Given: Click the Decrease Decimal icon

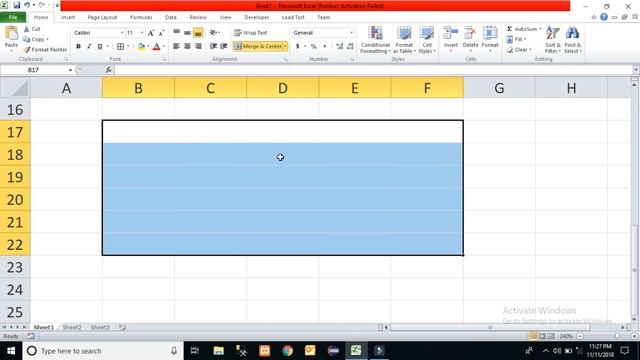Looking at the screenshot, I should pyautogui.click(x=350, y=47).
